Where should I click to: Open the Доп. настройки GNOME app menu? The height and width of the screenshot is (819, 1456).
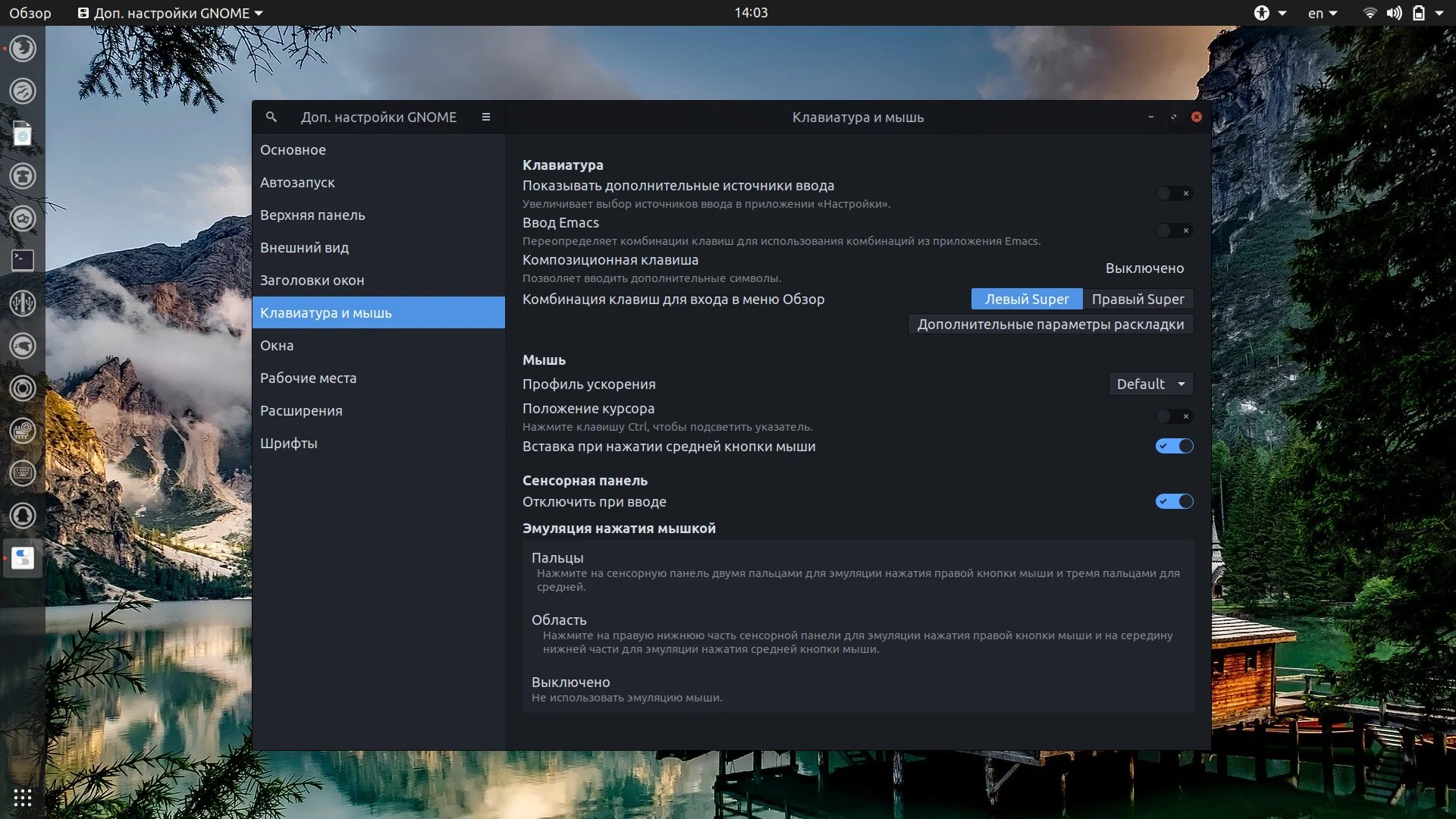(171, 13)
